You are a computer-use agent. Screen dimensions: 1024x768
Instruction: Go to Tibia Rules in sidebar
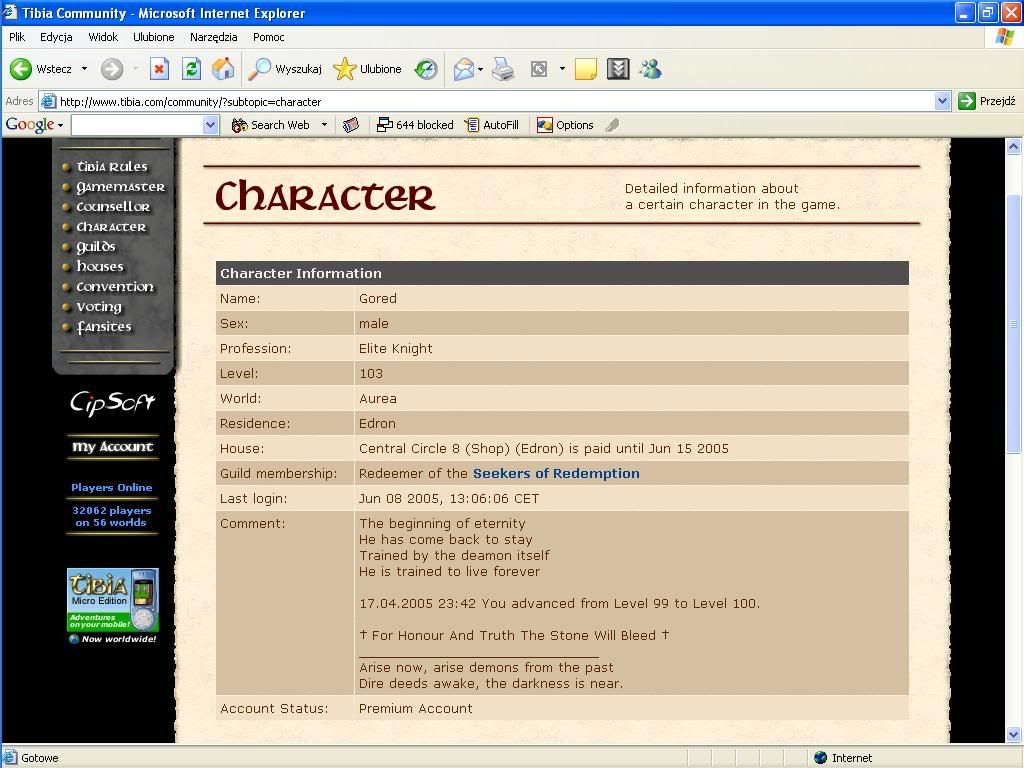112,167
